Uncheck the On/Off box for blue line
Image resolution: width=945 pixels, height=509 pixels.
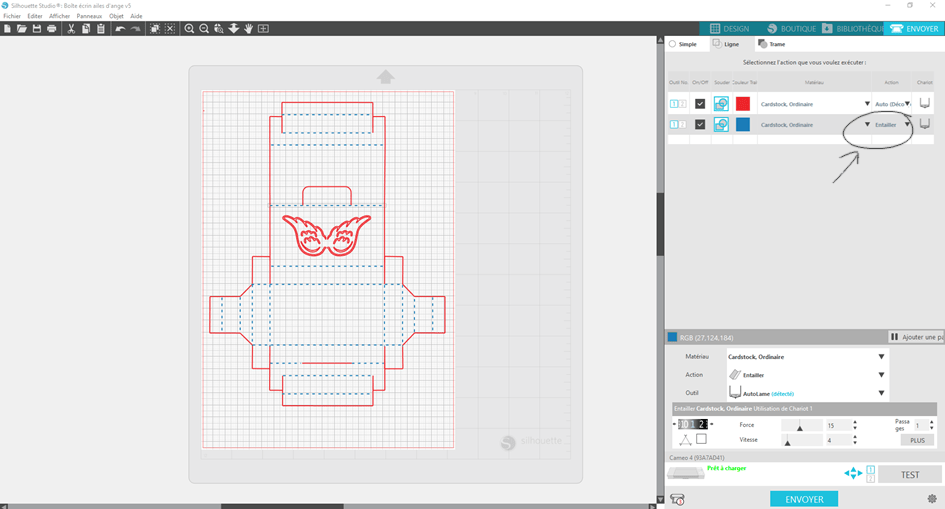coord(700,125)
